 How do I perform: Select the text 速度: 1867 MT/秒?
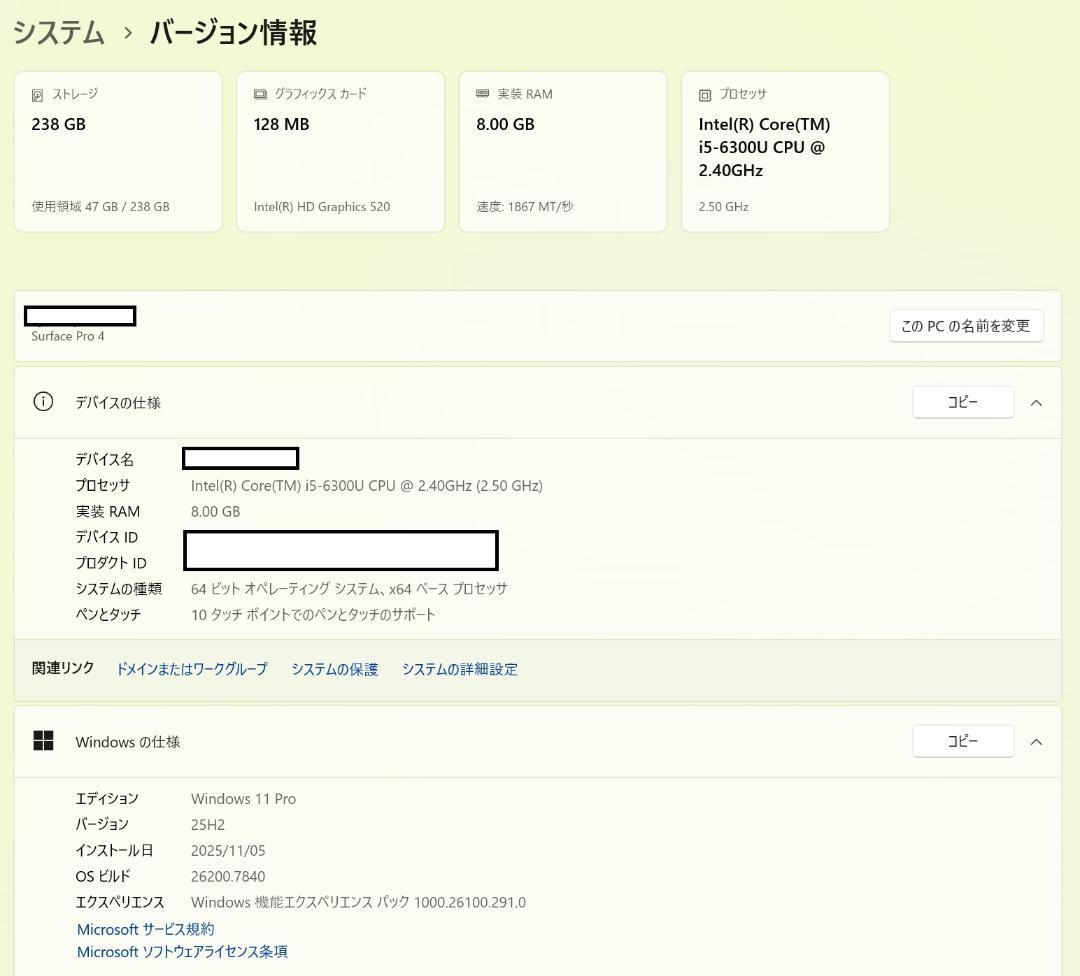[x=524, y=207]
